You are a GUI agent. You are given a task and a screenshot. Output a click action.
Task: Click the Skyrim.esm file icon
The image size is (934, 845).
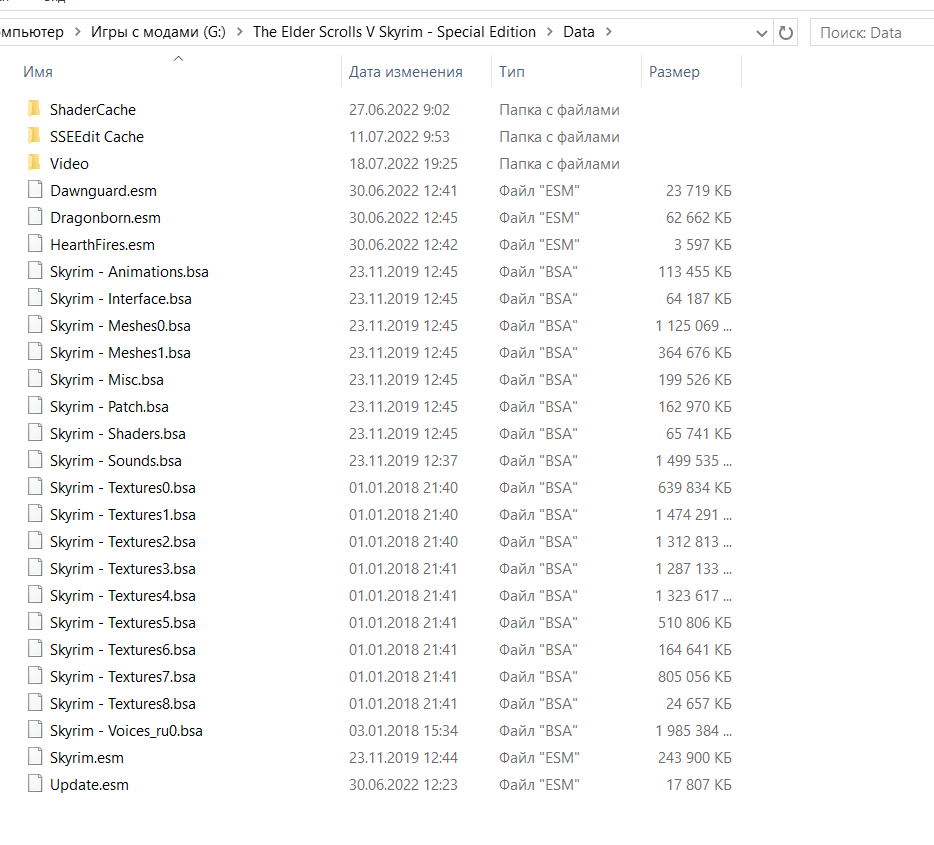[35, 757]
